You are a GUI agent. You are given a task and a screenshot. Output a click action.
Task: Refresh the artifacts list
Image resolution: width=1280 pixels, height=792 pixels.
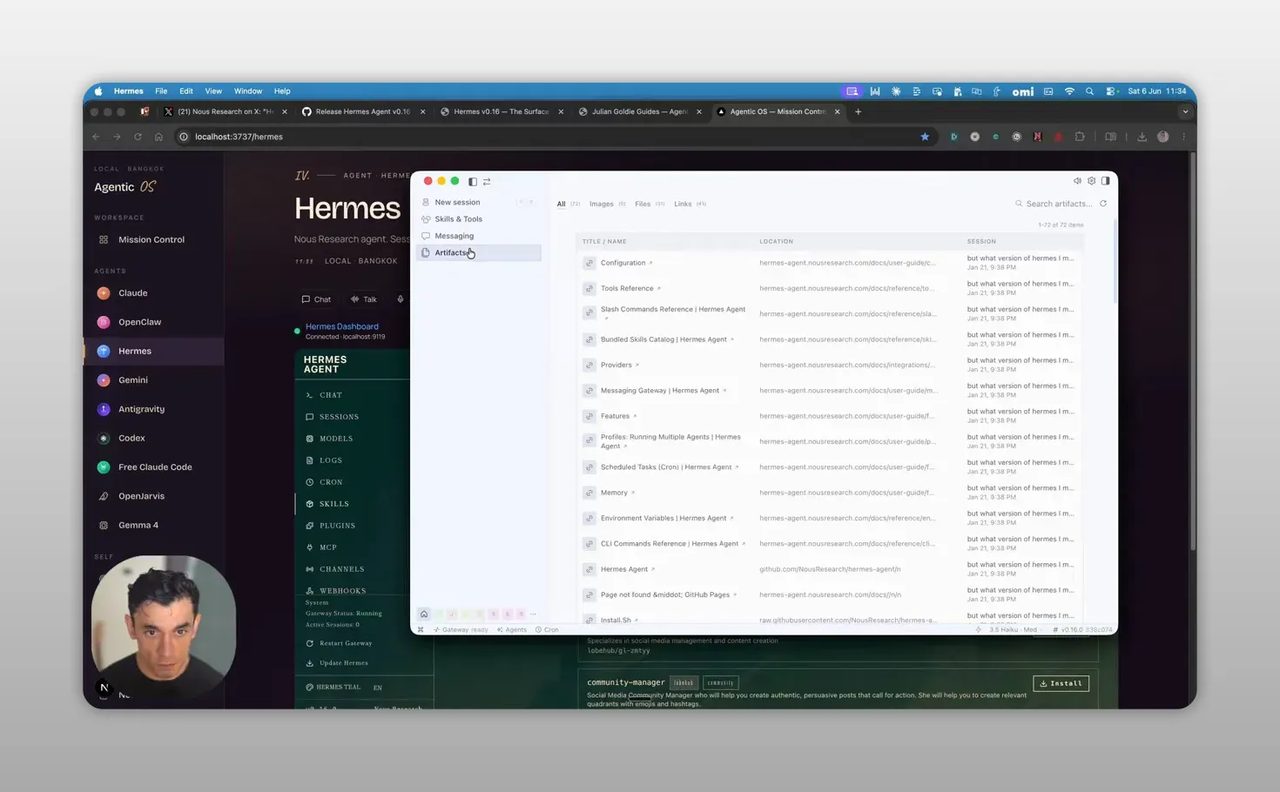pos(1103,204)
